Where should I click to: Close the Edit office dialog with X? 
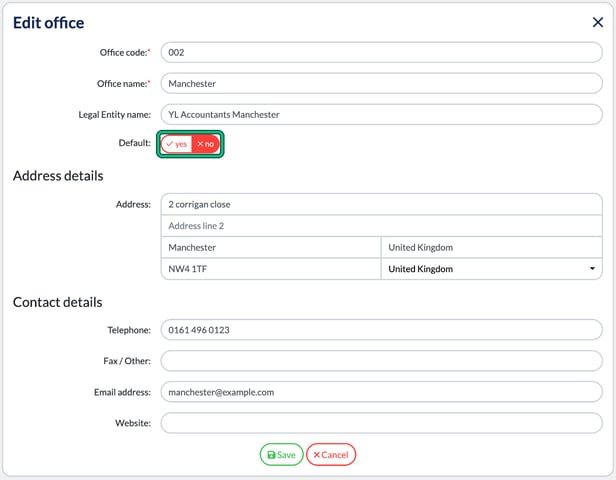point(598,22)
